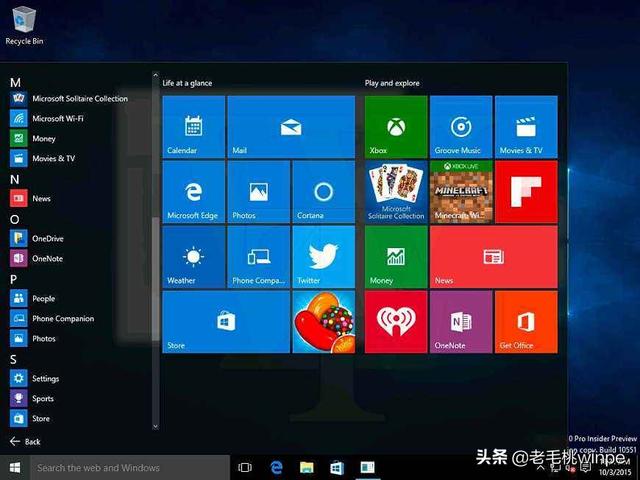Open the Calendar tile
The width and height of the screenshot is (640, 480).
point(193,127)
